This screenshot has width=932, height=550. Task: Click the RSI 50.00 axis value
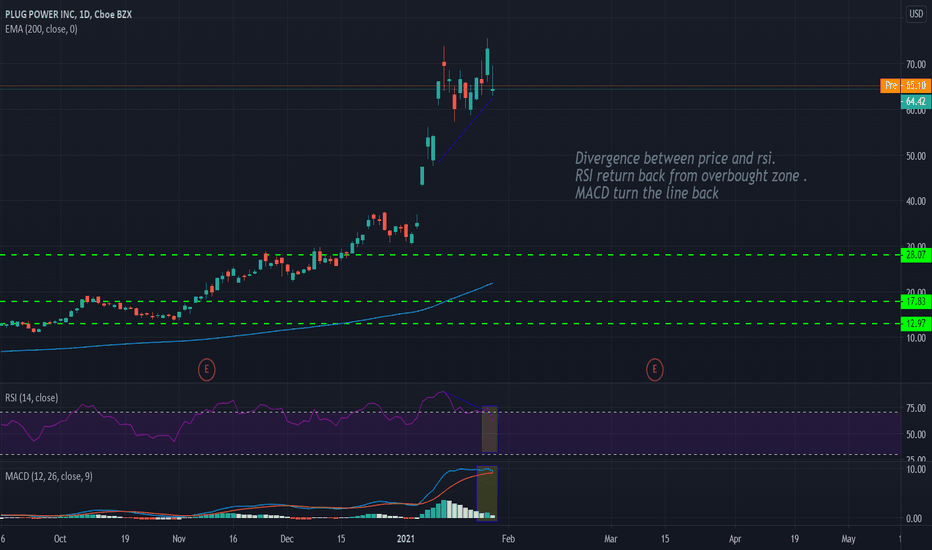tap(915, 435)
